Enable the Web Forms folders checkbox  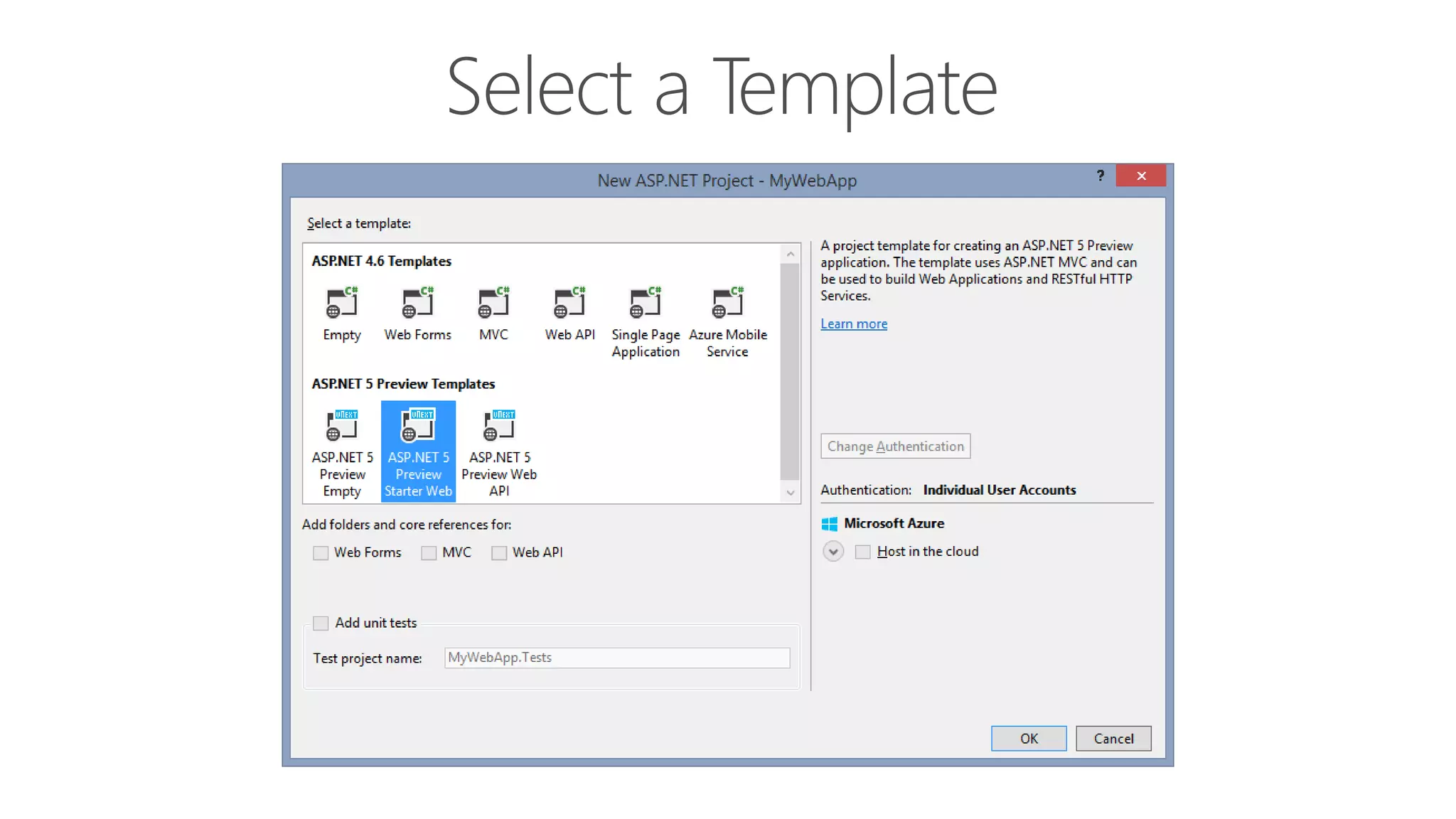[x=321, y=553]
